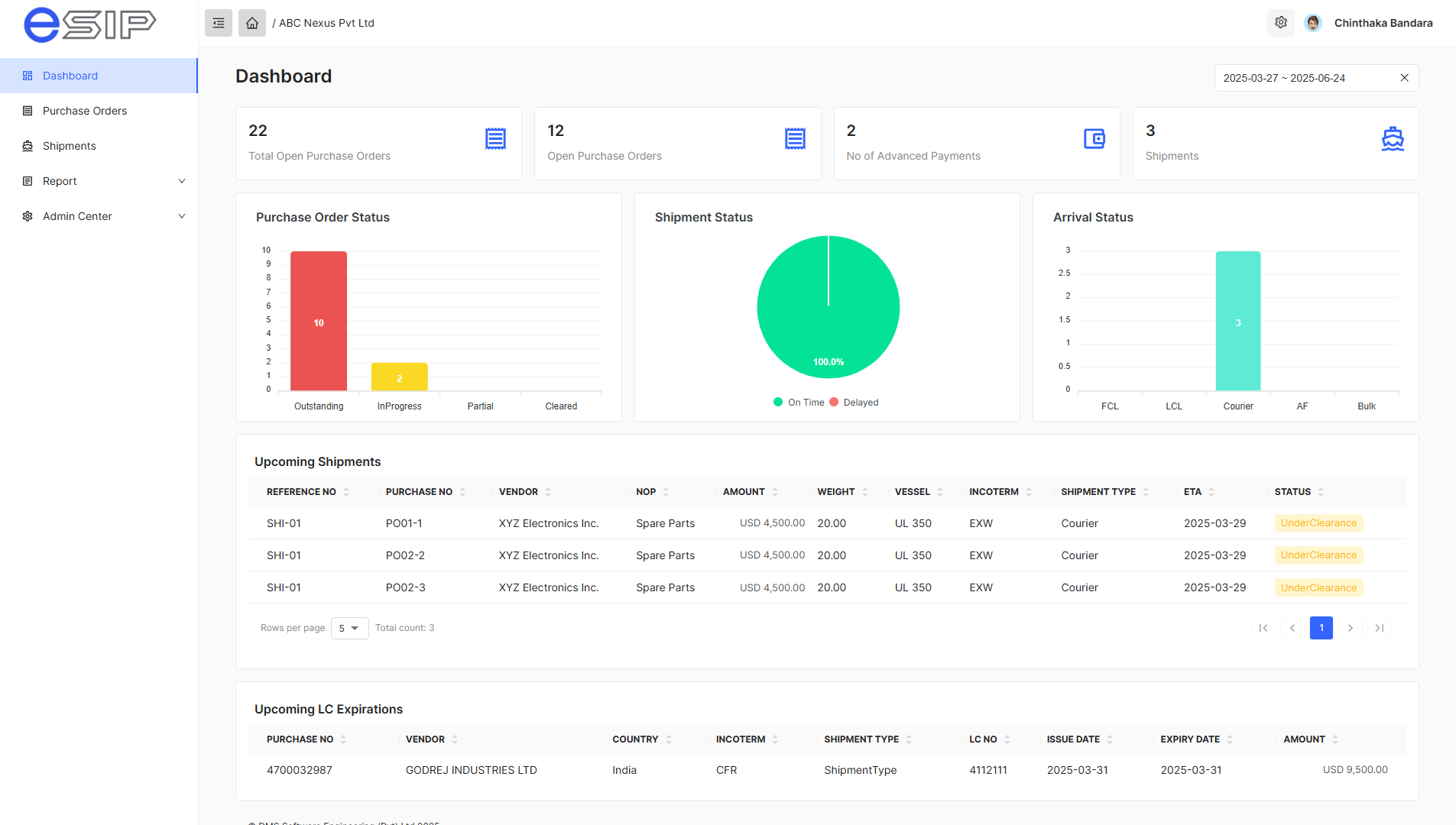The image size is (1456, 825).
Task: Click Chinthaka Bandara user name
Action: (x=1383, y=23)
